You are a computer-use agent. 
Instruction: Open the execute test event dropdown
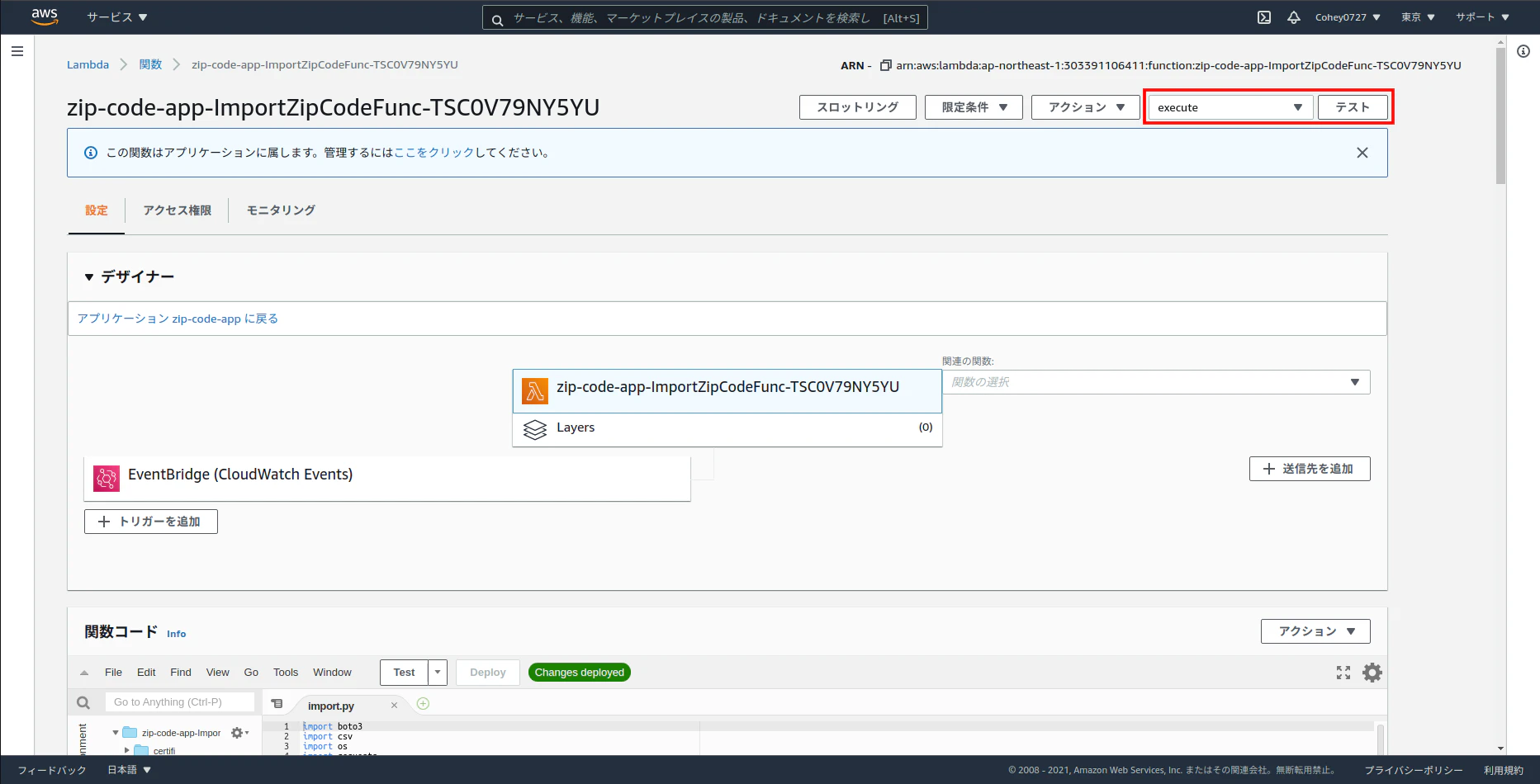tap(1230, 107)
